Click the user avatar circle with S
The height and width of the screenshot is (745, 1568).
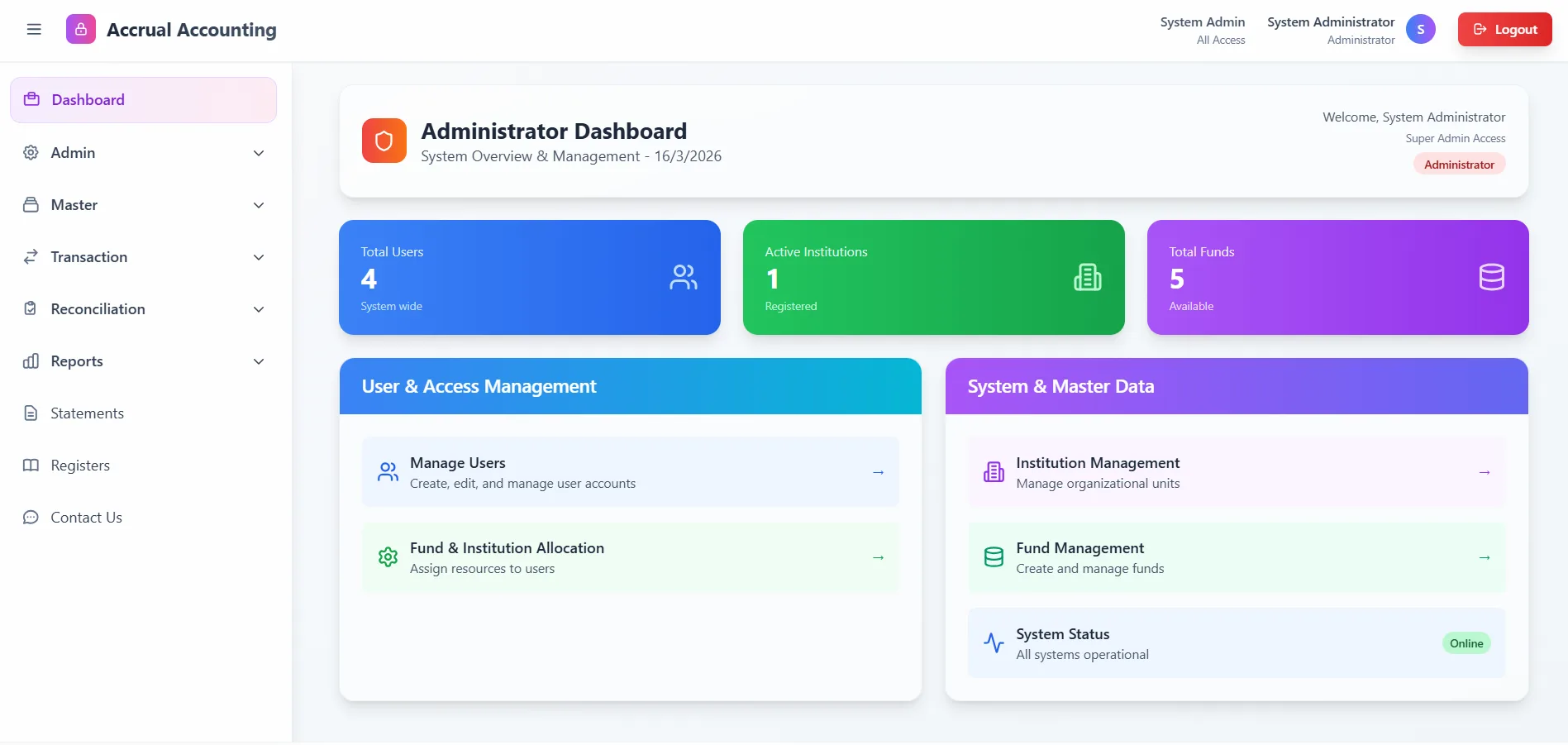(x=1420, y=30)
